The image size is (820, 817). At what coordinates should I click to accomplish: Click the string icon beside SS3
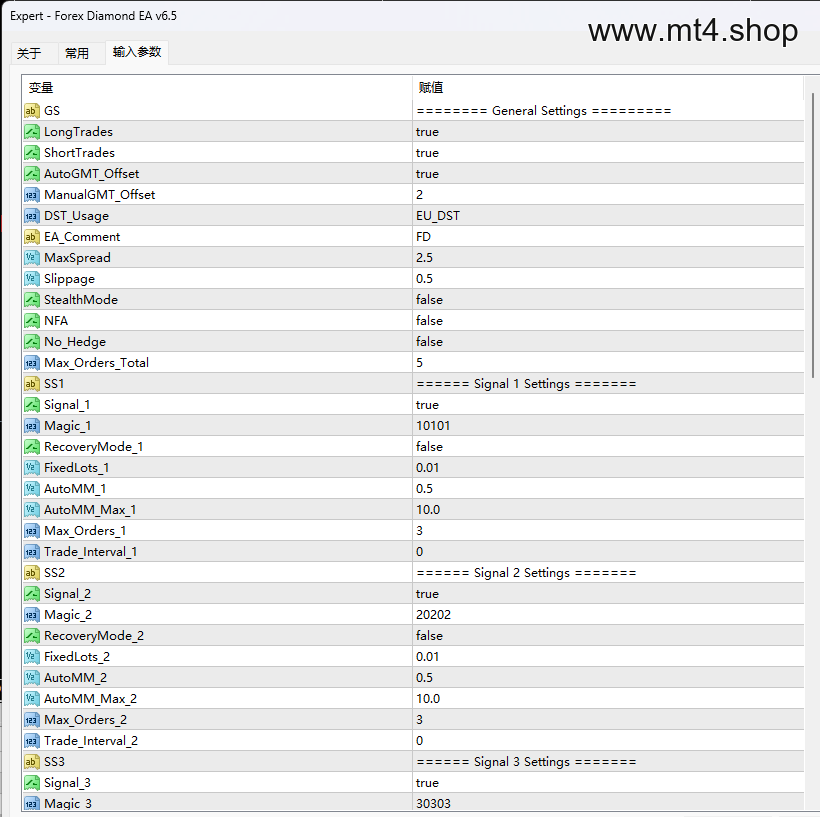(x=32, y=762)
